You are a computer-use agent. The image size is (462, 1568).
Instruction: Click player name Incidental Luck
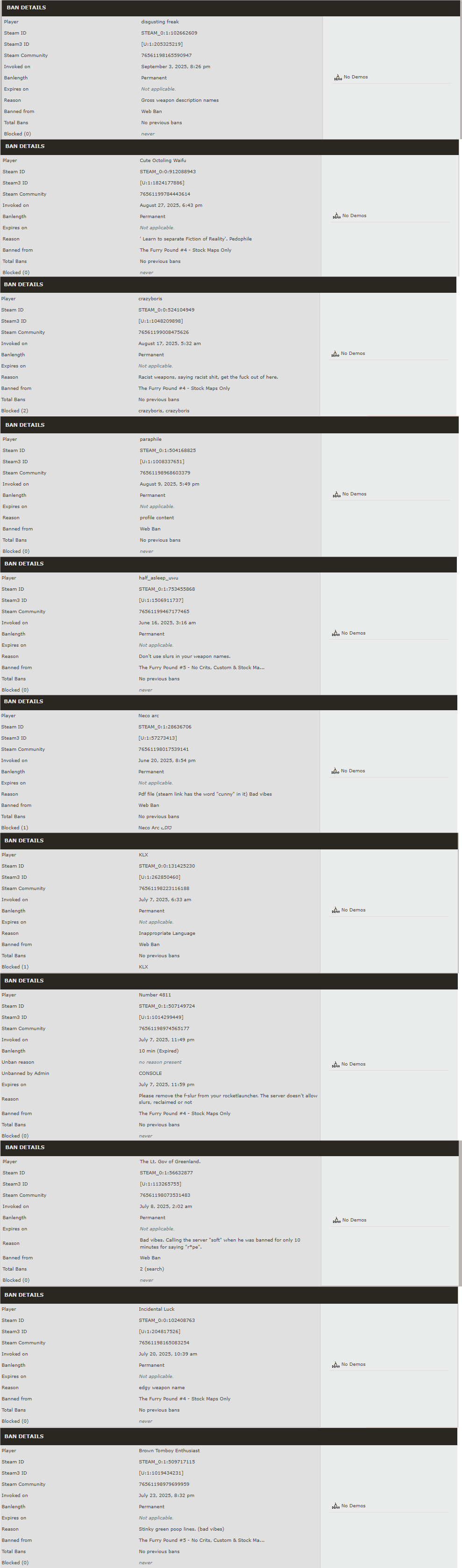156,1309
